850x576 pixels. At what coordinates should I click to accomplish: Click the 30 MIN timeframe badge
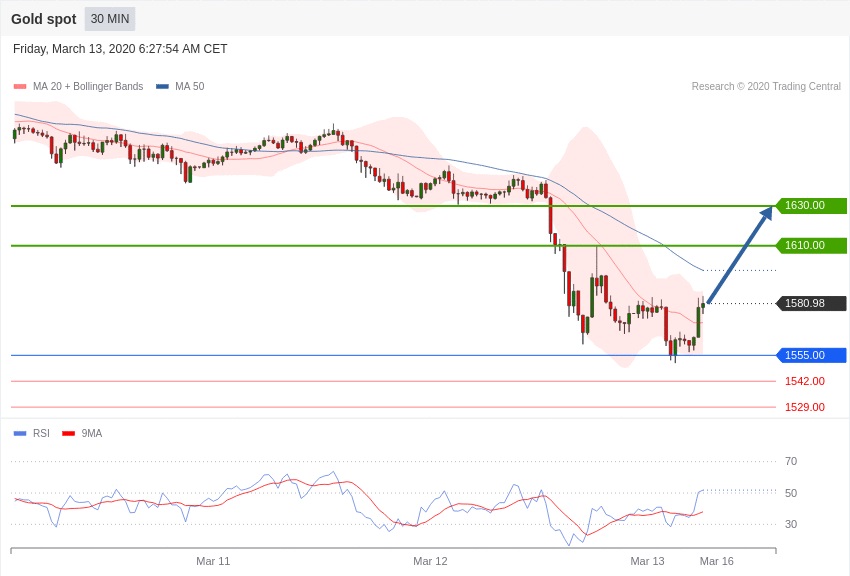pos(110,19)
